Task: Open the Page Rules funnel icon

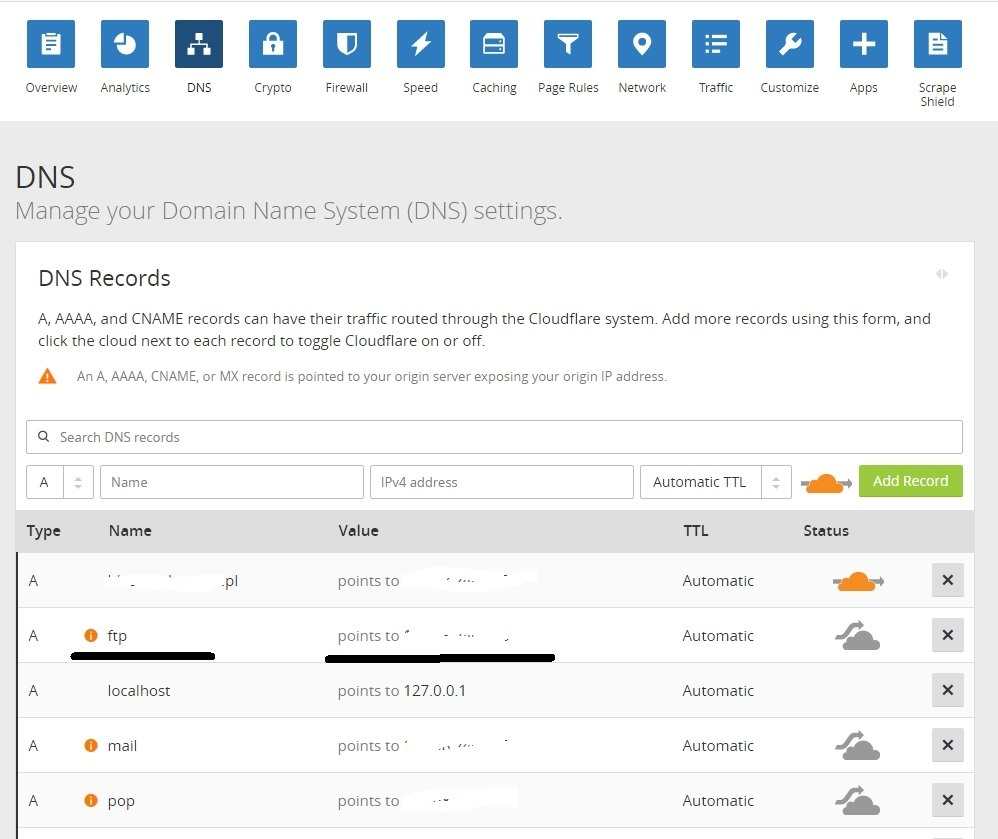Action: (x=568, y=44)
